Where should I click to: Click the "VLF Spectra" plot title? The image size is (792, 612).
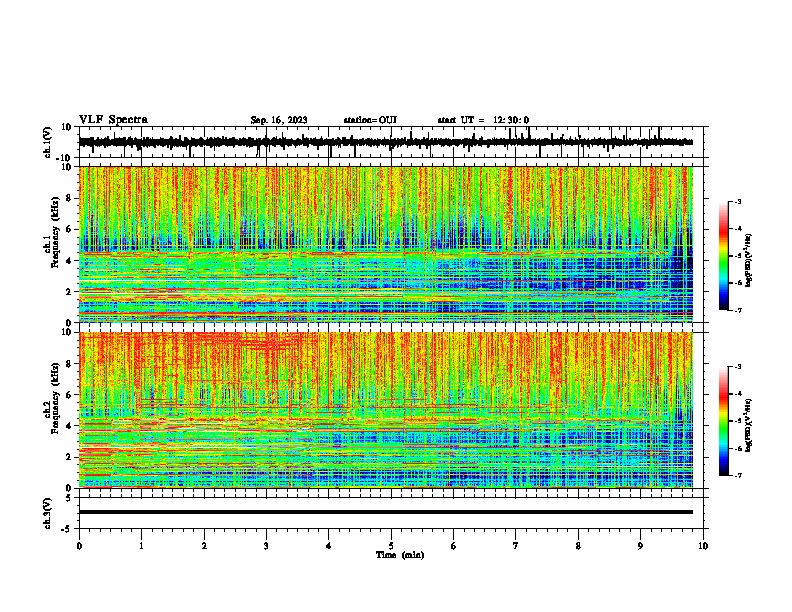tap(113, 120)
